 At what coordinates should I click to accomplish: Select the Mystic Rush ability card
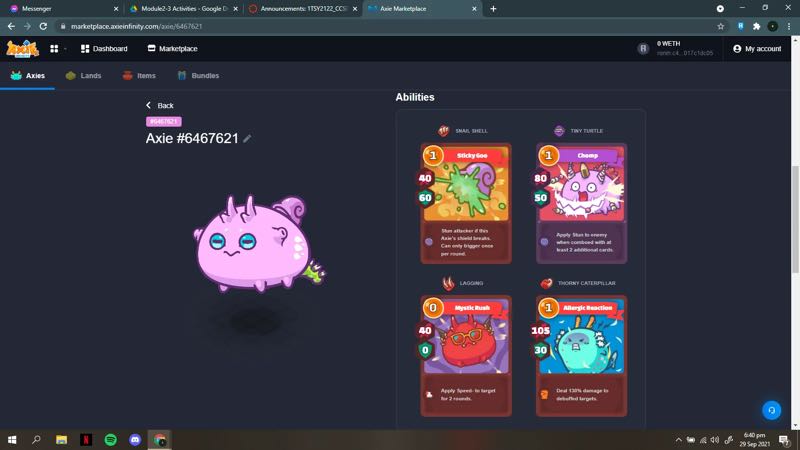pos(467,355)
